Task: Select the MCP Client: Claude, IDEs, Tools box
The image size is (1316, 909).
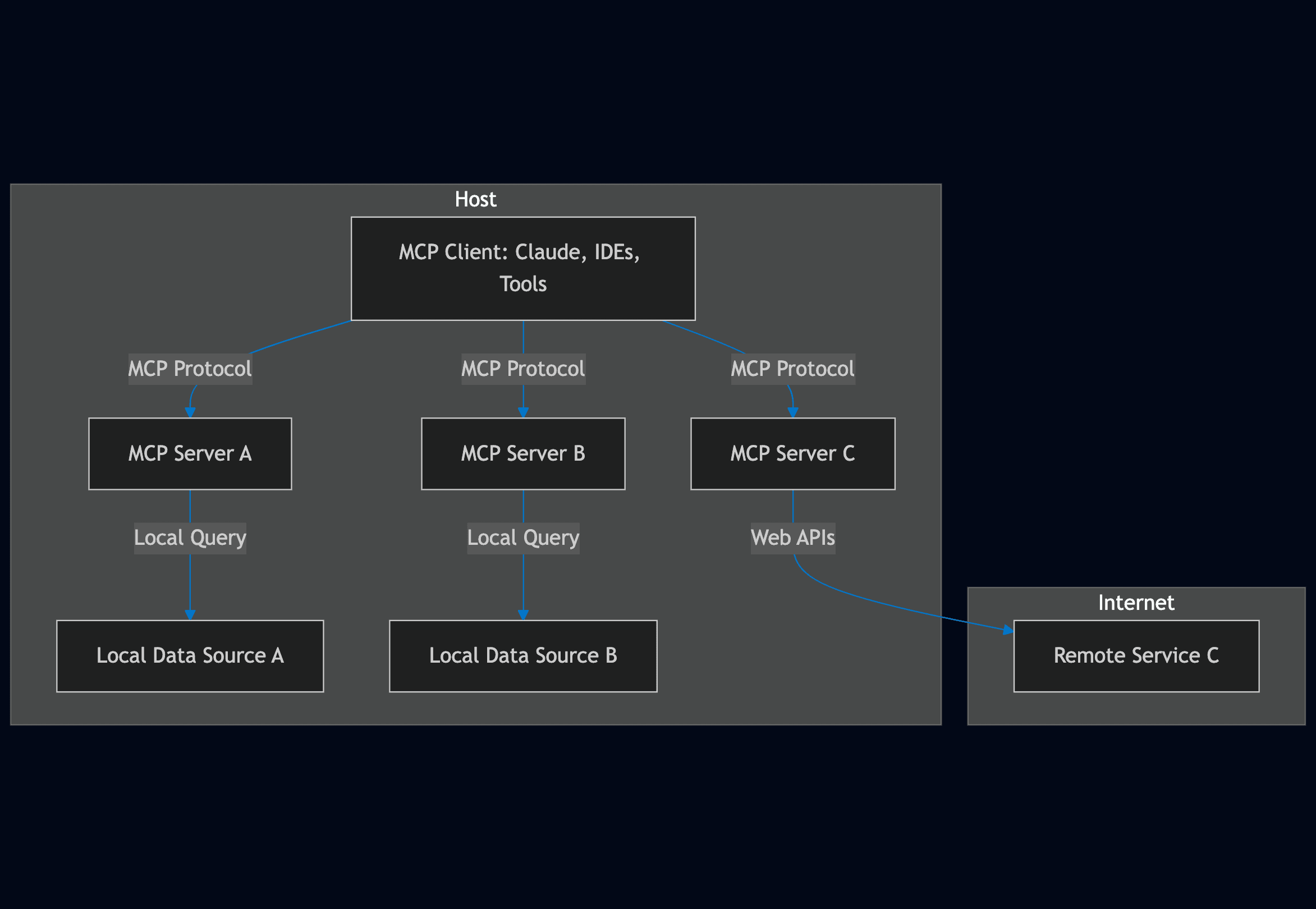Action: pos(522,268)
